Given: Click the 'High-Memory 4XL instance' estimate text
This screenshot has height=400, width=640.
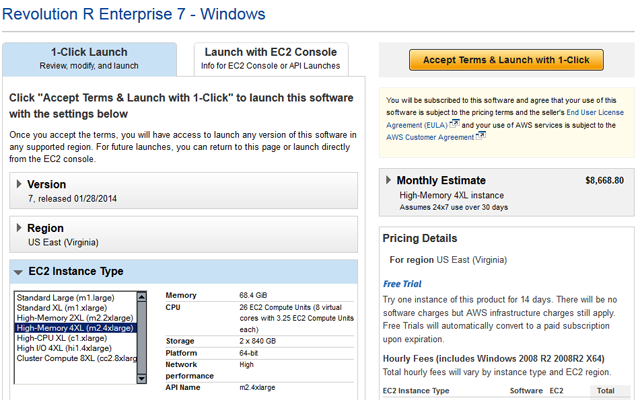Looking at the screenshot, I should 451,196.
